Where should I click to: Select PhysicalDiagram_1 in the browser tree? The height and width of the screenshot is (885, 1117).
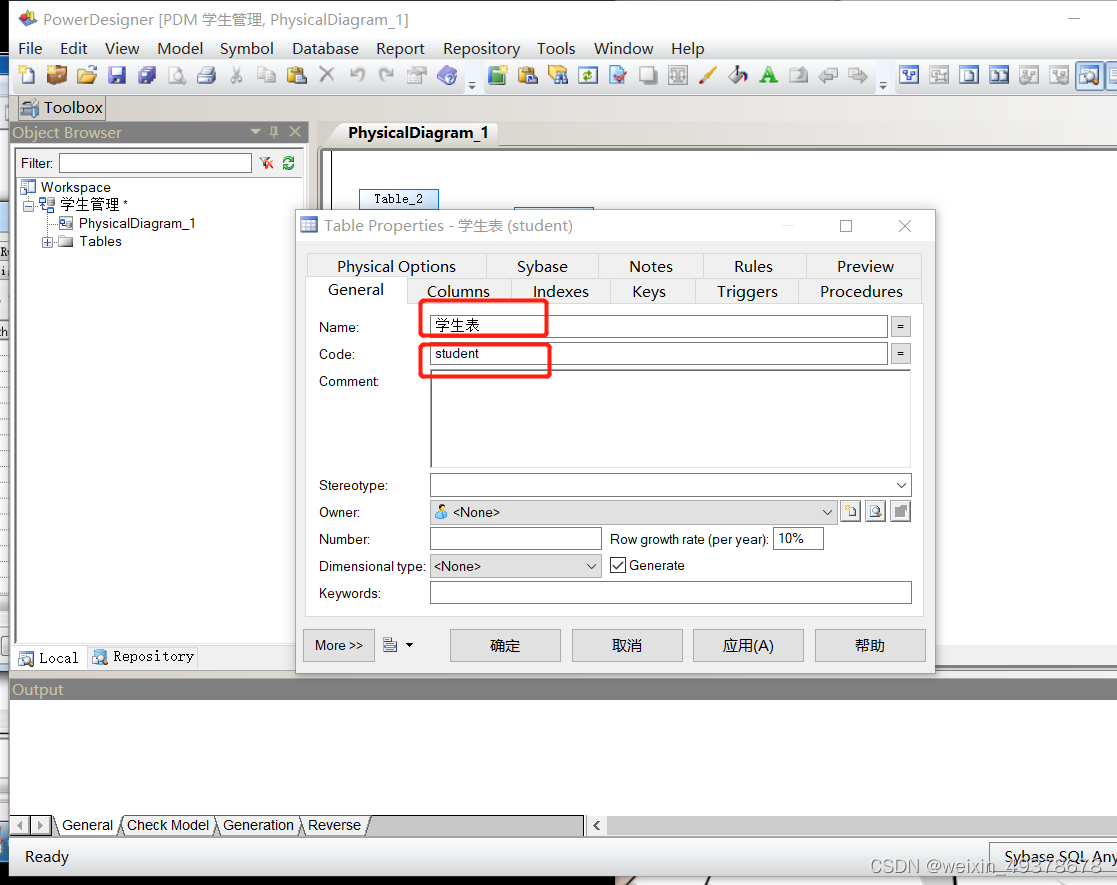point(137,224)
